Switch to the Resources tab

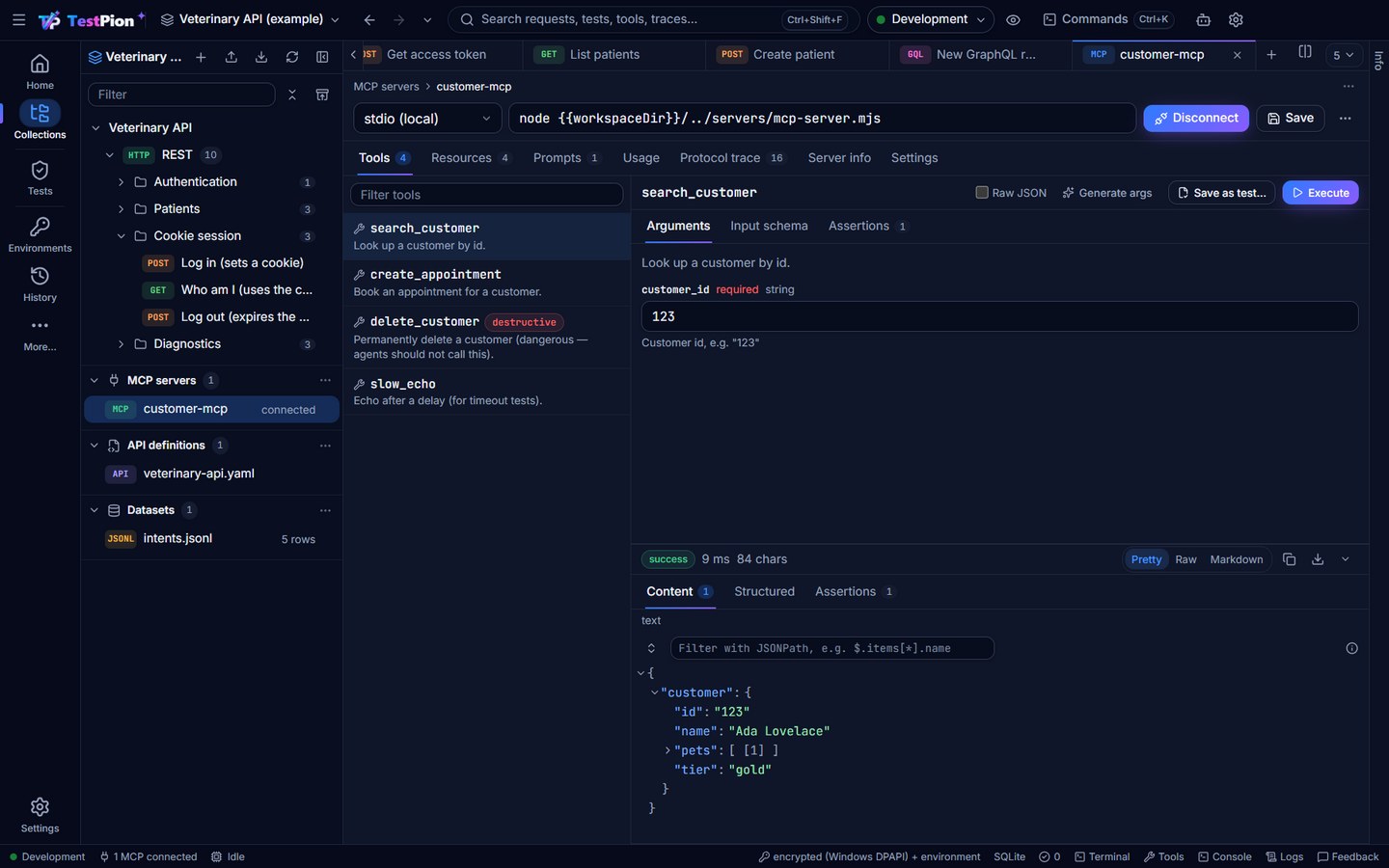471,158
